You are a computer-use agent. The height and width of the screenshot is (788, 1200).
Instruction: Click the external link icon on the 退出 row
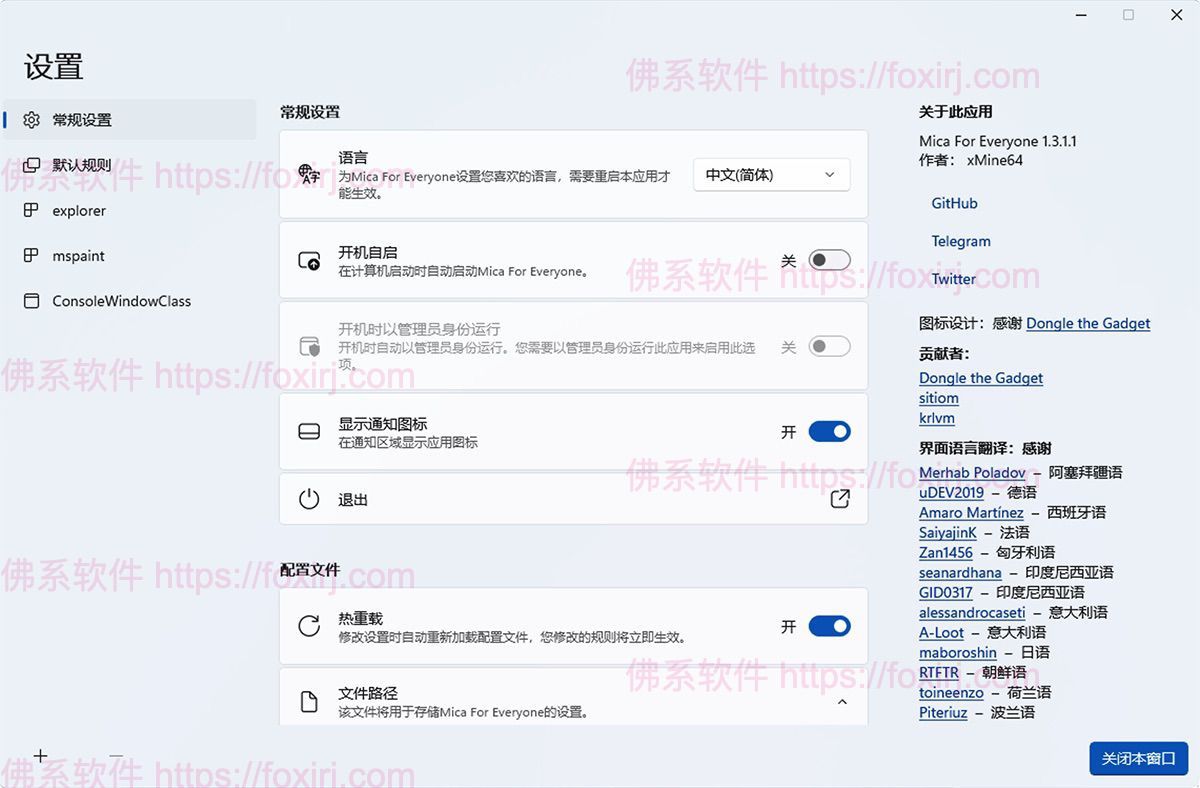tap(840, 498)
